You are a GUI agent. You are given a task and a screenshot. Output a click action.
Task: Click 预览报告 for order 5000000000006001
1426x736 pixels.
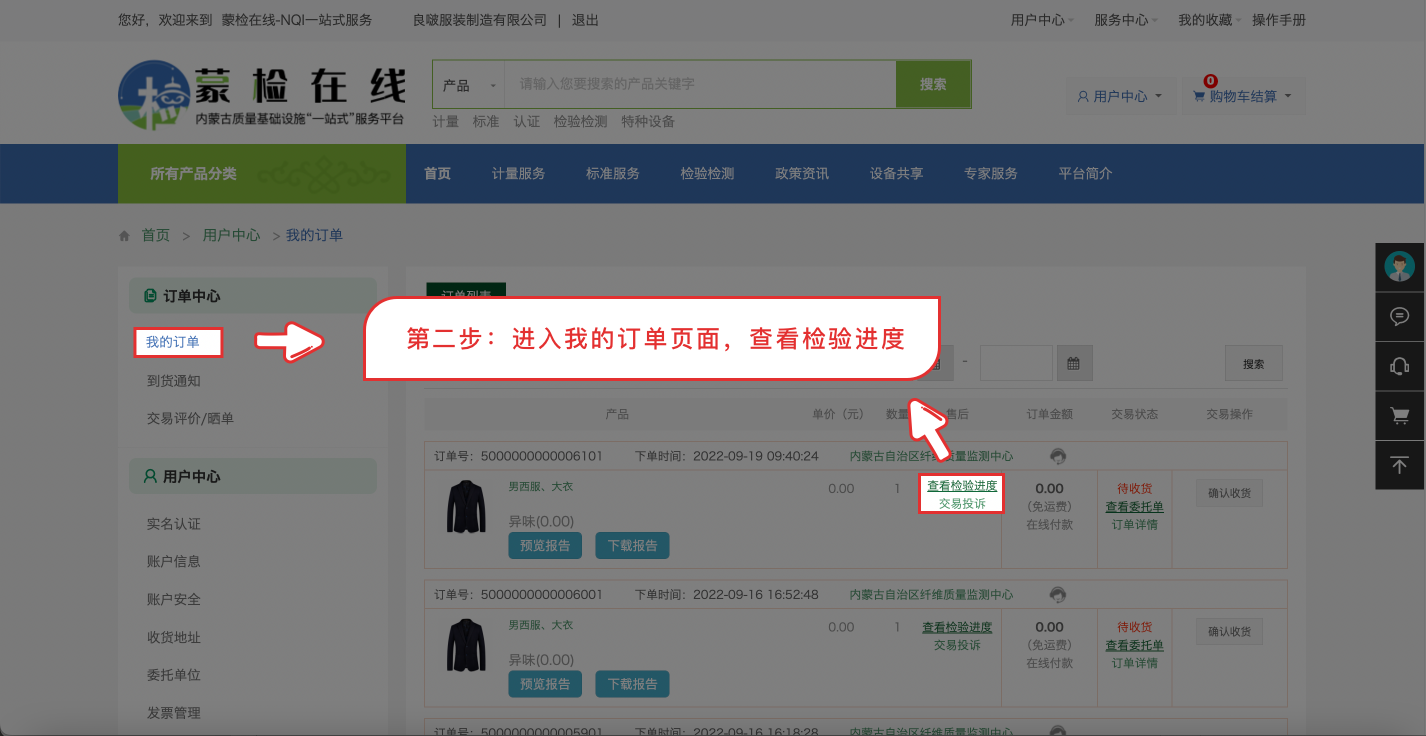[x=545, y=684]
